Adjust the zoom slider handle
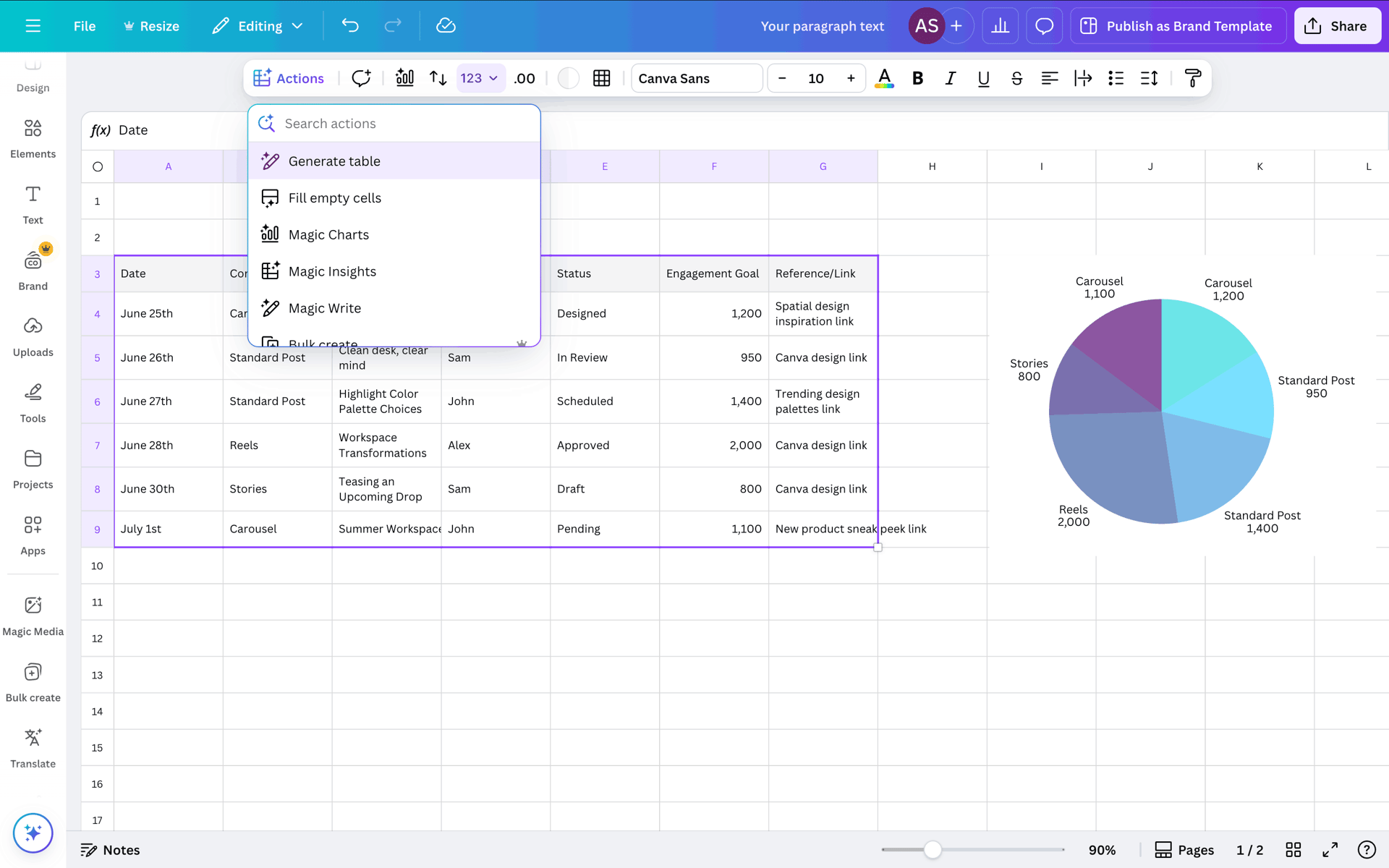Viewport: 1389px width, 868px height. [x=933, y=850]
